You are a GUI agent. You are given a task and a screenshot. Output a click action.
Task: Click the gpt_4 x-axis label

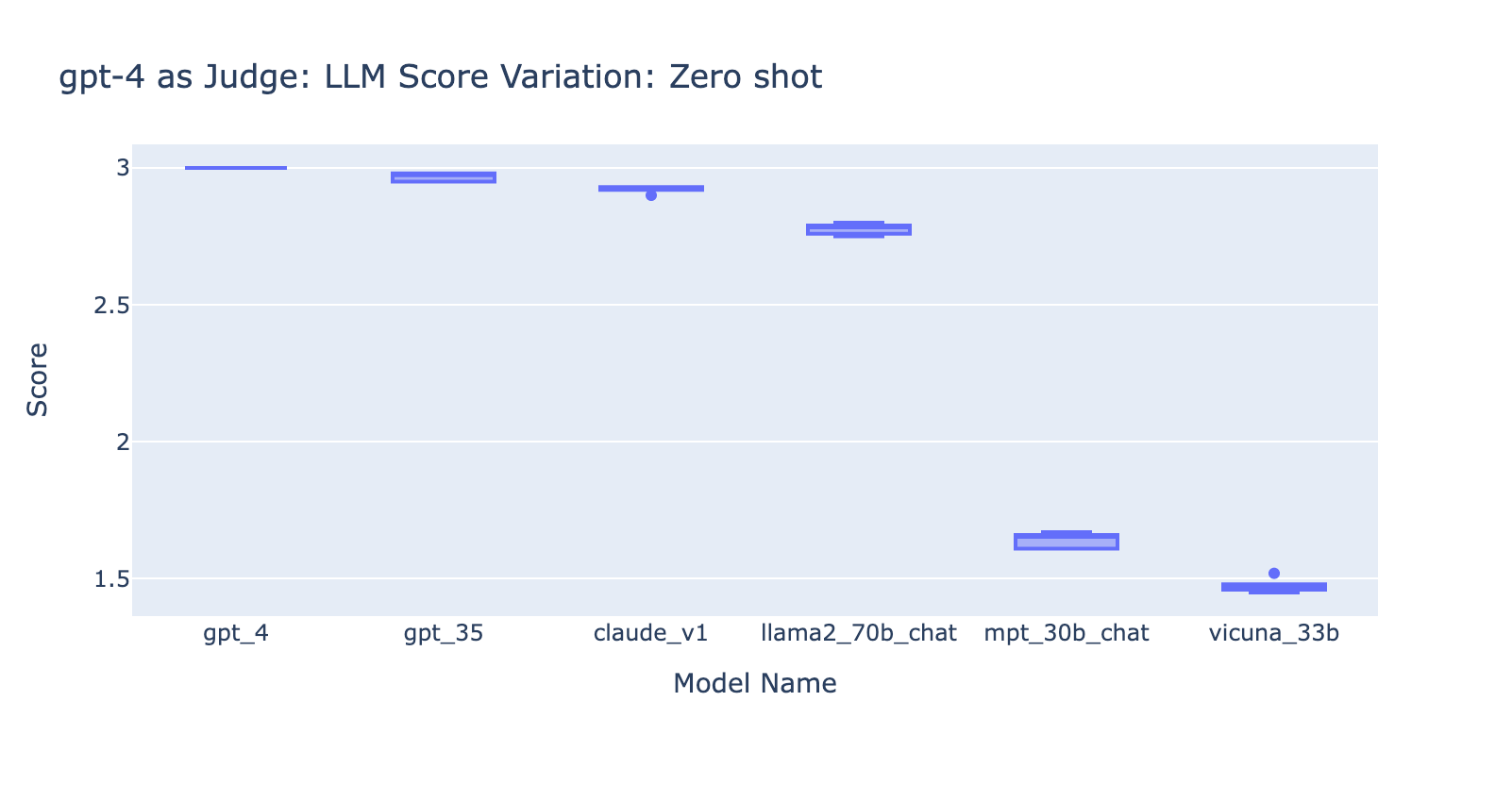(236, 633)
